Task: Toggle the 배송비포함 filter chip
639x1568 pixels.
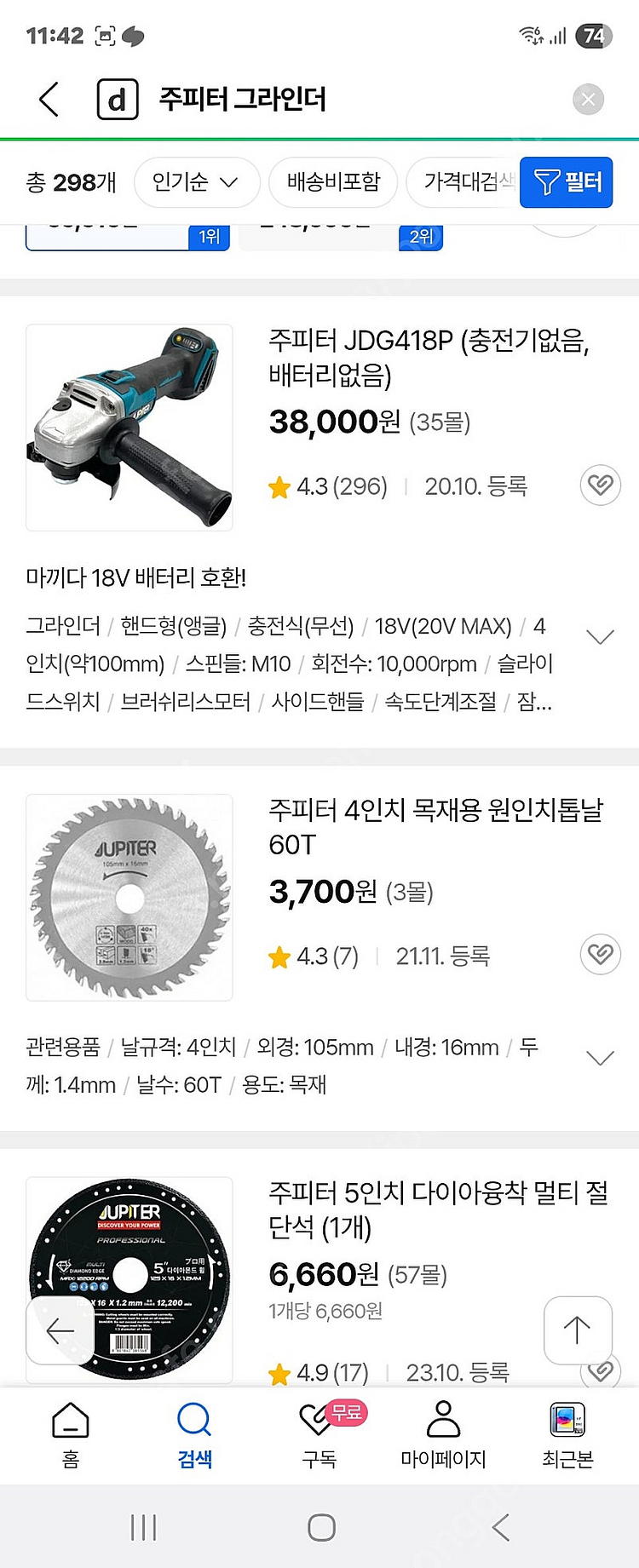Action: click(333, 182)
